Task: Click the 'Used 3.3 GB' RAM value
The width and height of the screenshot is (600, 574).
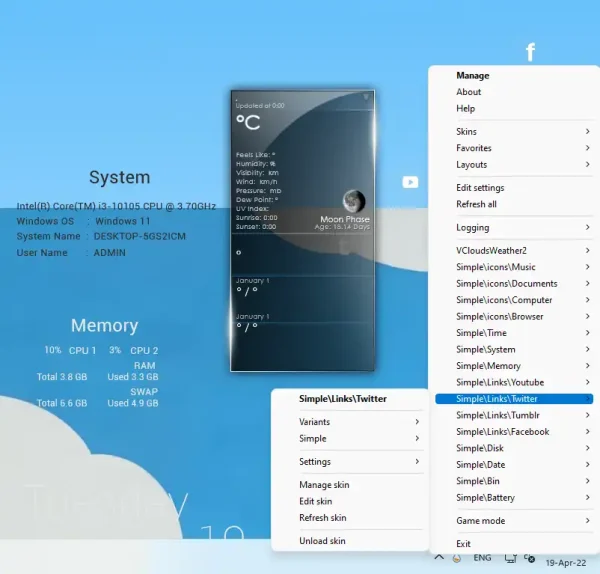Action: click(133, 377)
